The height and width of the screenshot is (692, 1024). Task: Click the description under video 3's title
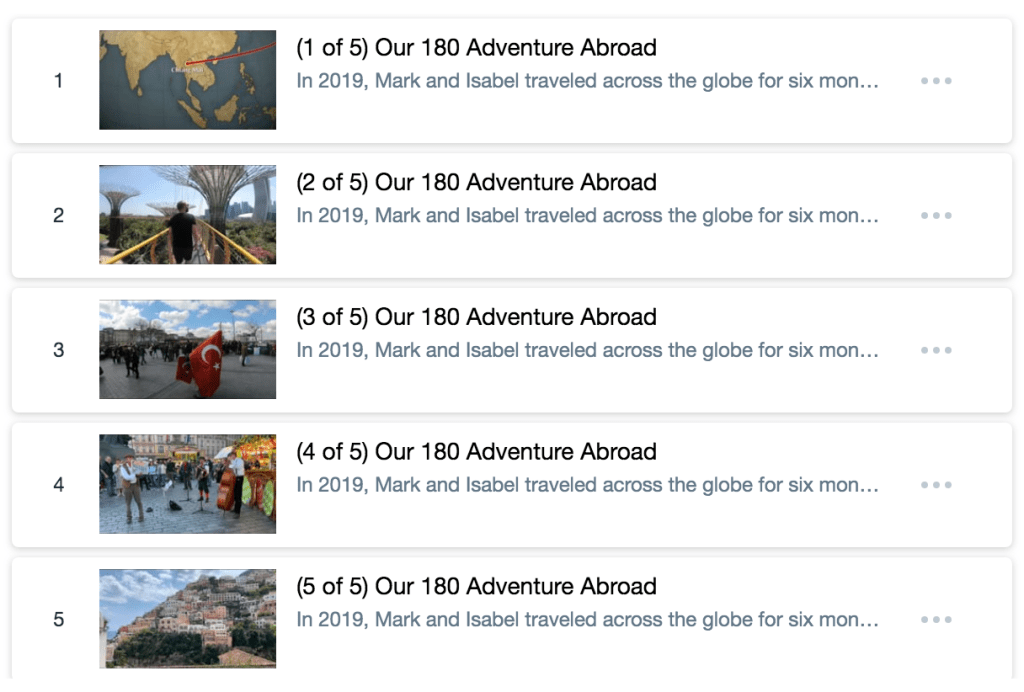pyautogui.click(x=587, y=351)
